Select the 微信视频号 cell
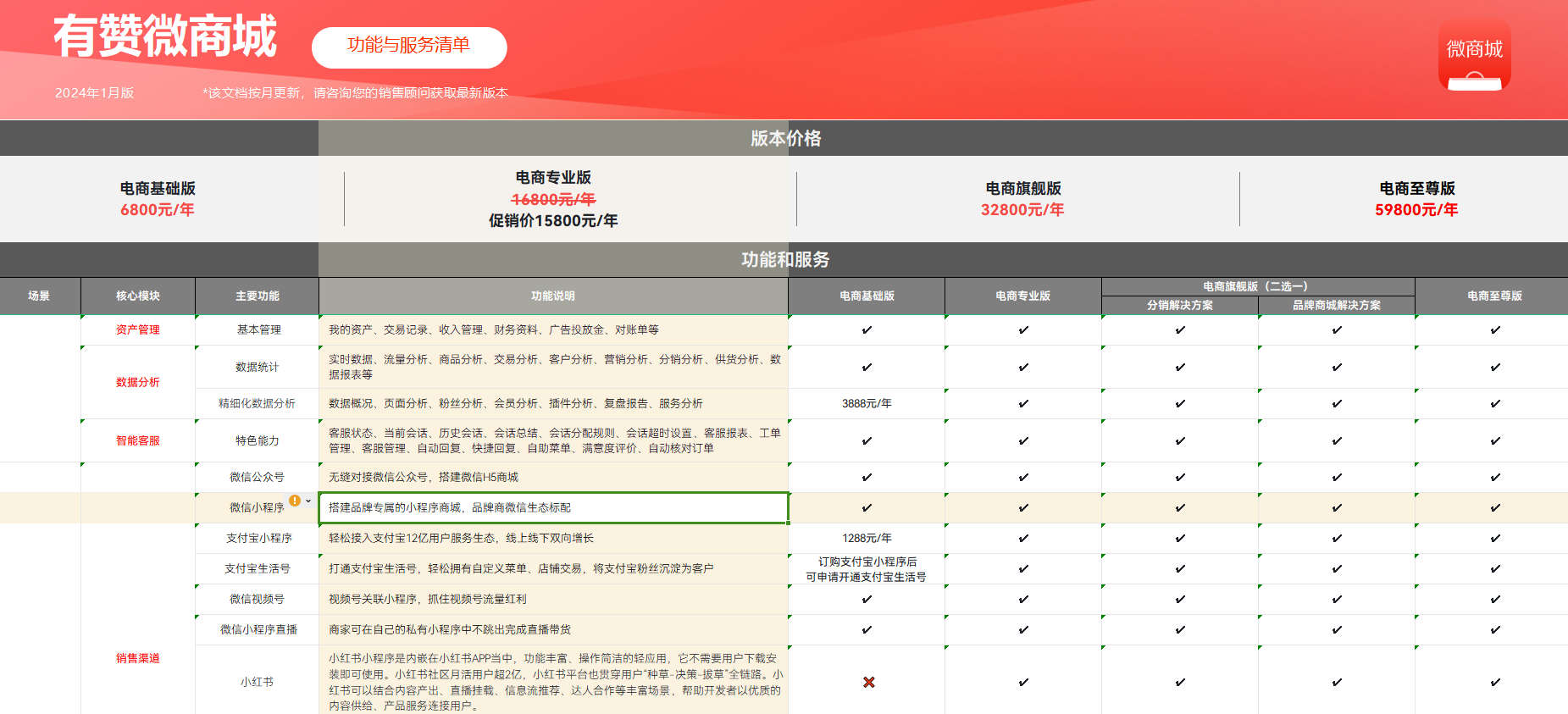The width and height of the screenshot is (1568, 714). point(258,599)
